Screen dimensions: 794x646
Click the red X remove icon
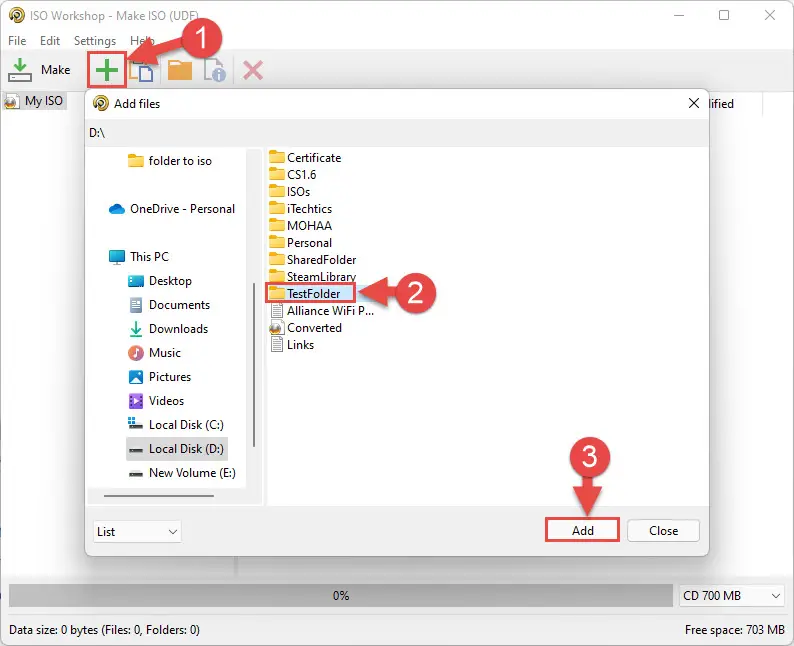pyautogui.click(x=253, y=70)
